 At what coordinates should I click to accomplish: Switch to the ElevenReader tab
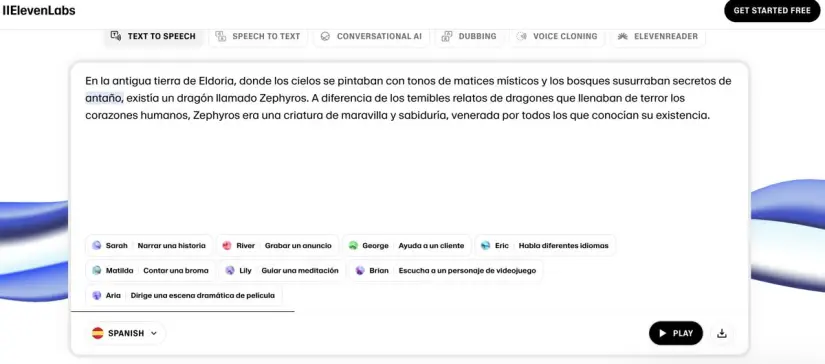(x=658, y=36)
